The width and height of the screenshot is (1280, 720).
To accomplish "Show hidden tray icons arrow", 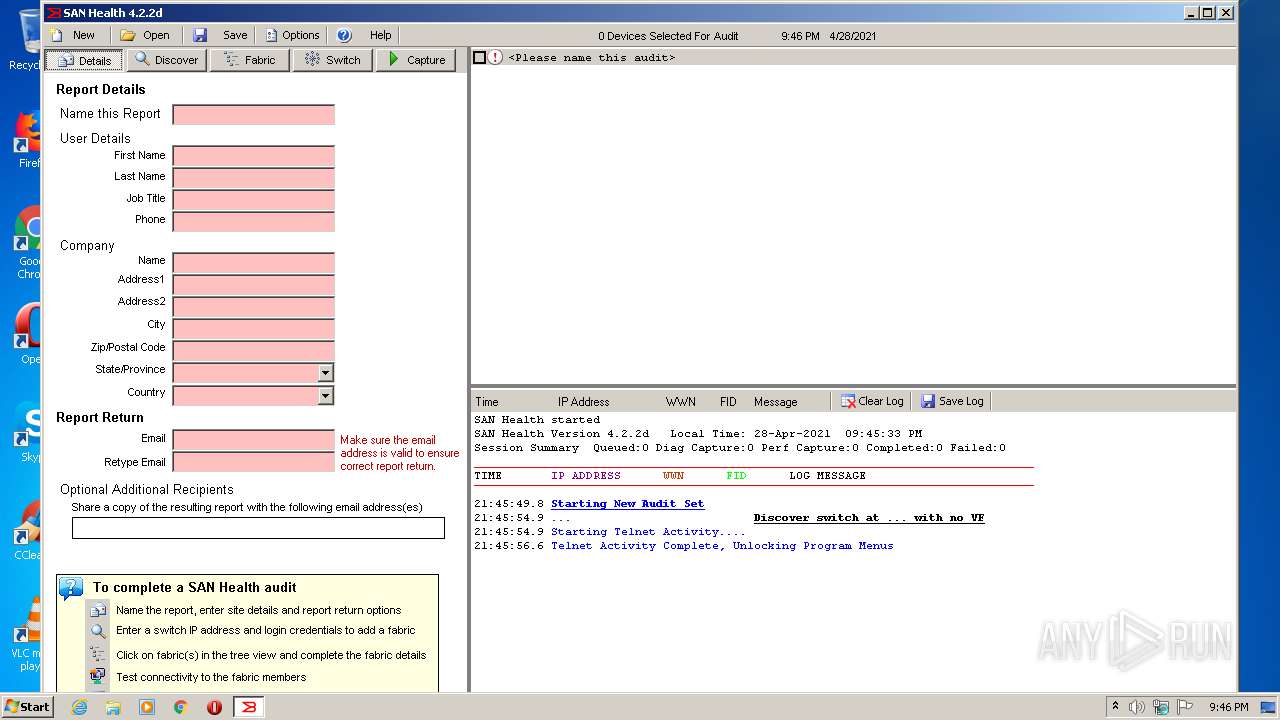I will [x=1115, y=706].
